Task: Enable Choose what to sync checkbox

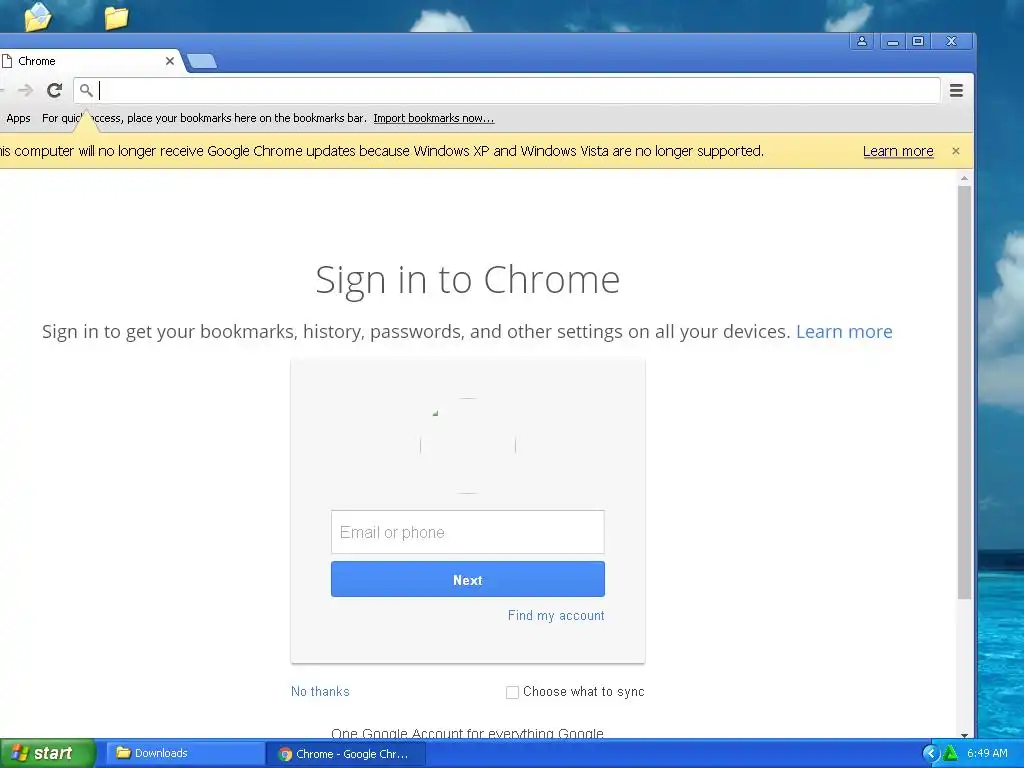Action: pyautogui.click(x=513, y=692)
